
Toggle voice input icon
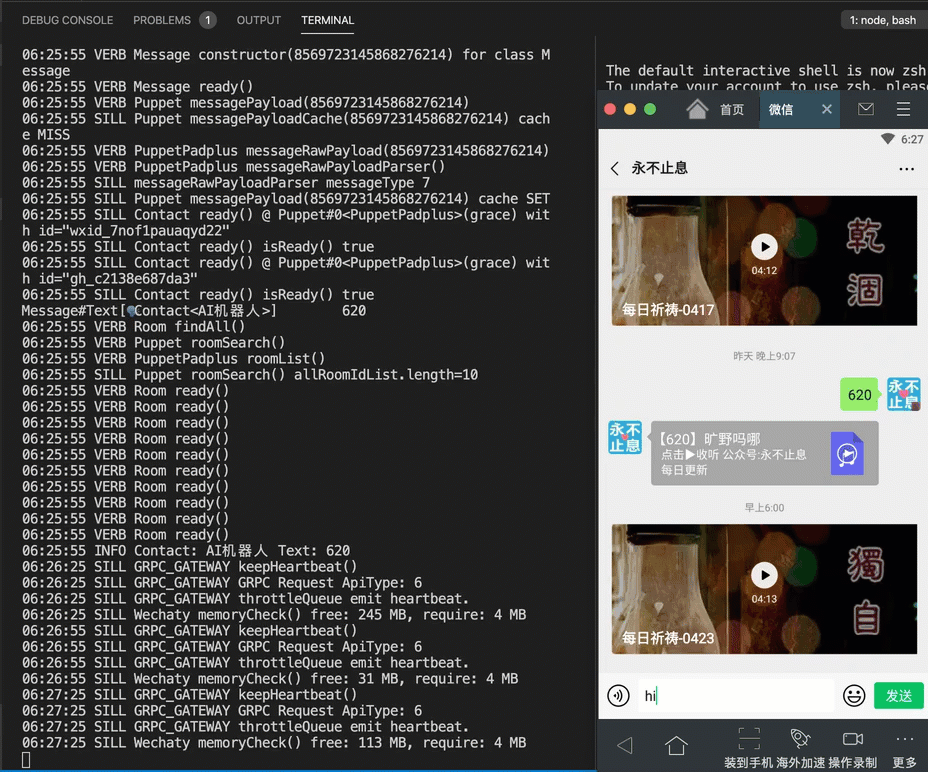pyautogui.click(x=618, y=696)
